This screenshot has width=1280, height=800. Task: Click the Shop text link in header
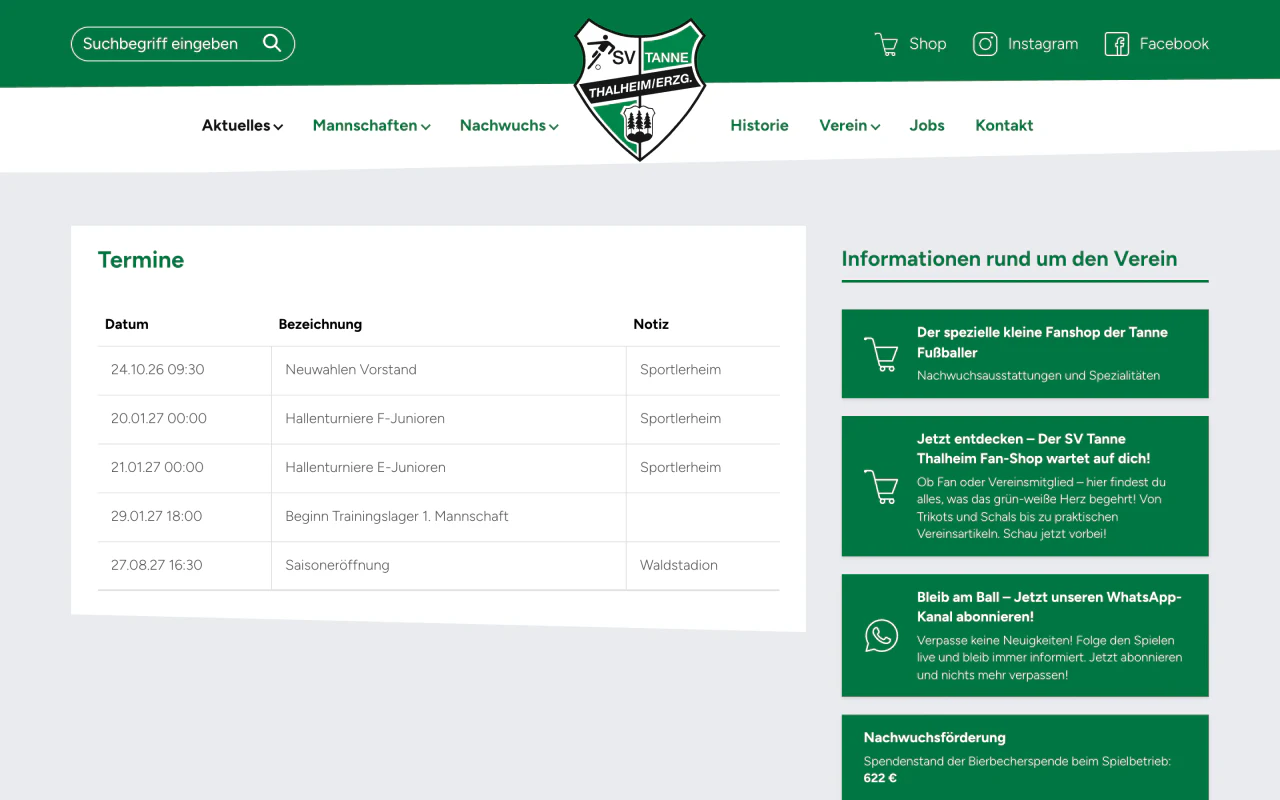coord(928,44)
